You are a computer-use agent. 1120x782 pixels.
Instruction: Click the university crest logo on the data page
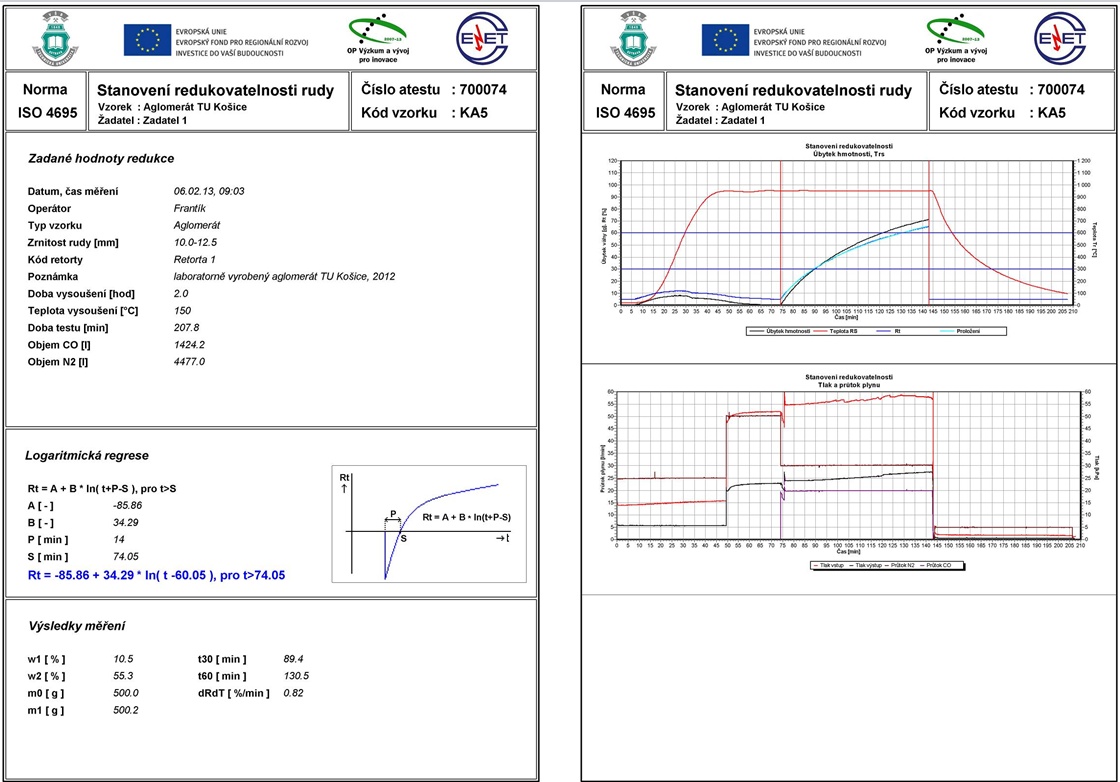pos(55,39)
